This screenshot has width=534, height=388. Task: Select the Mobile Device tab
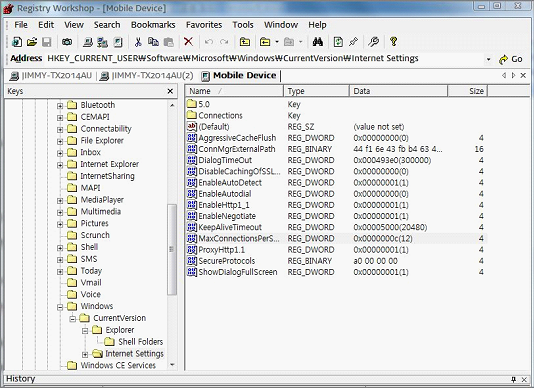click(239, 76)
